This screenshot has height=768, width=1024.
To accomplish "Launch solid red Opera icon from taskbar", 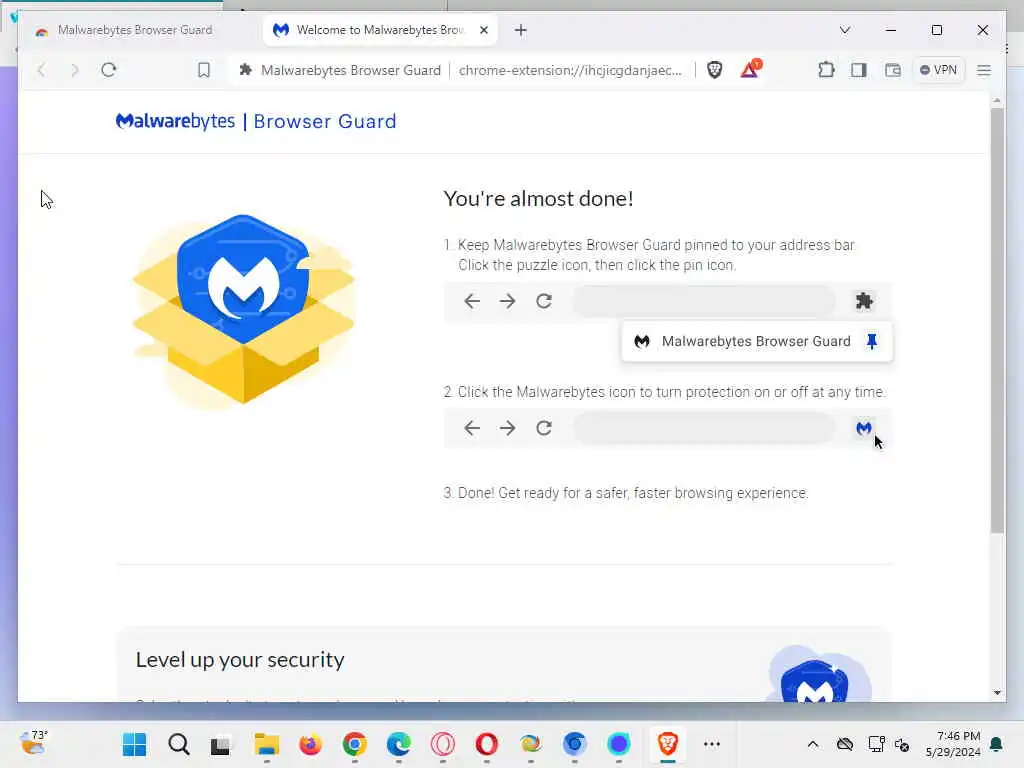I will point(487,744).
